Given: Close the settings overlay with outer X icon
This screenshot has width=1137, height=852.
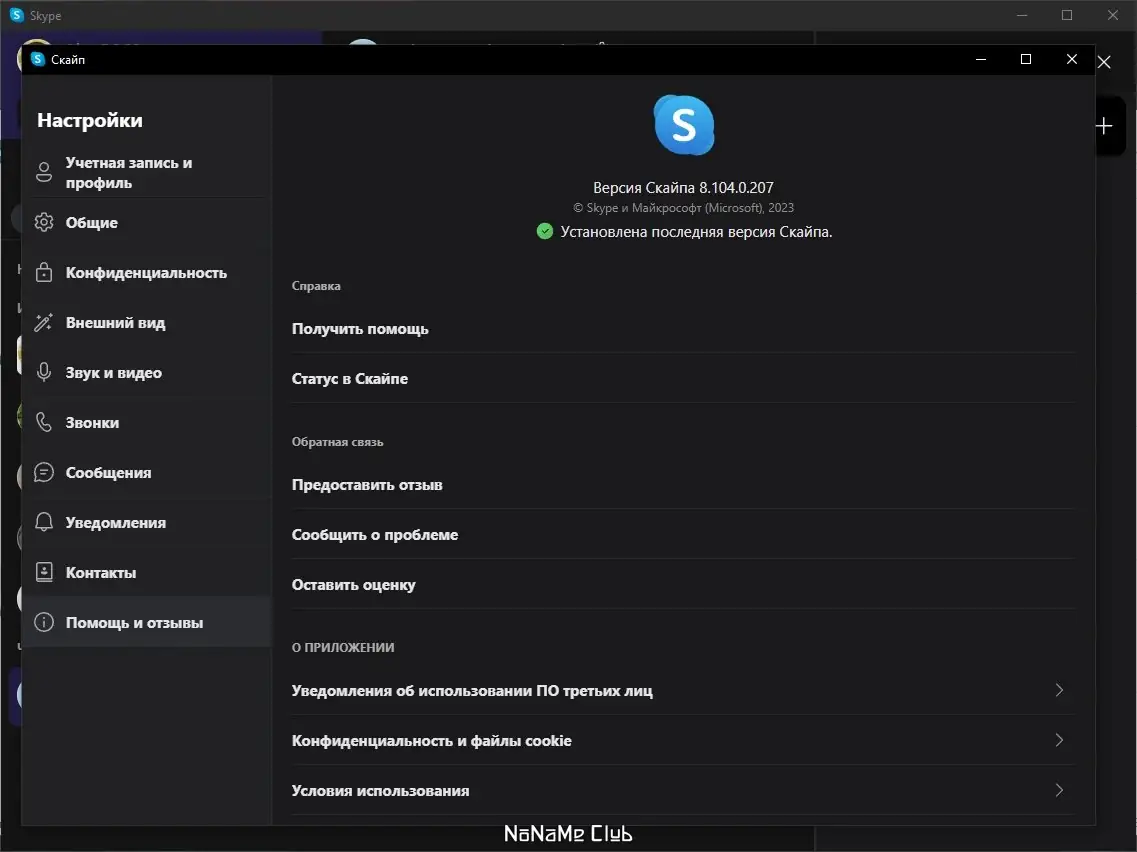Looking at the screenshot, I should (1104, 62).
